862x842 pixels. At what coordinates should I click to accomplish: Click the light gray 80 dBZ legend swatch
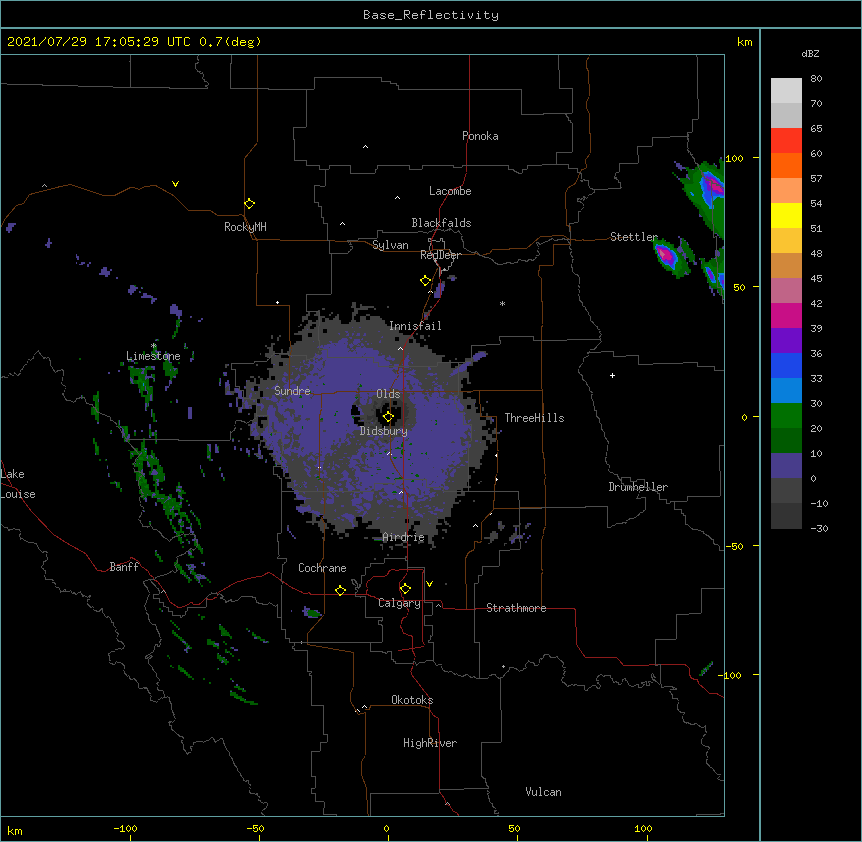(x=786, y=91)
